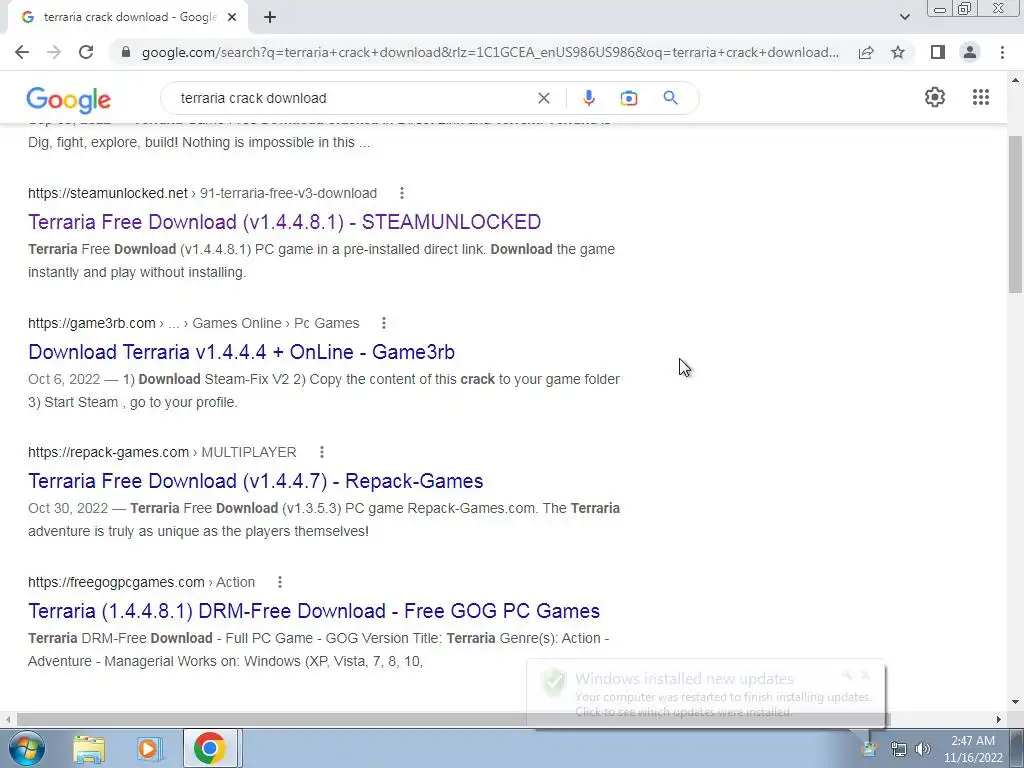Open the Terraria Free Download STEAMUNLOCKED link

[x=284, y=222]
